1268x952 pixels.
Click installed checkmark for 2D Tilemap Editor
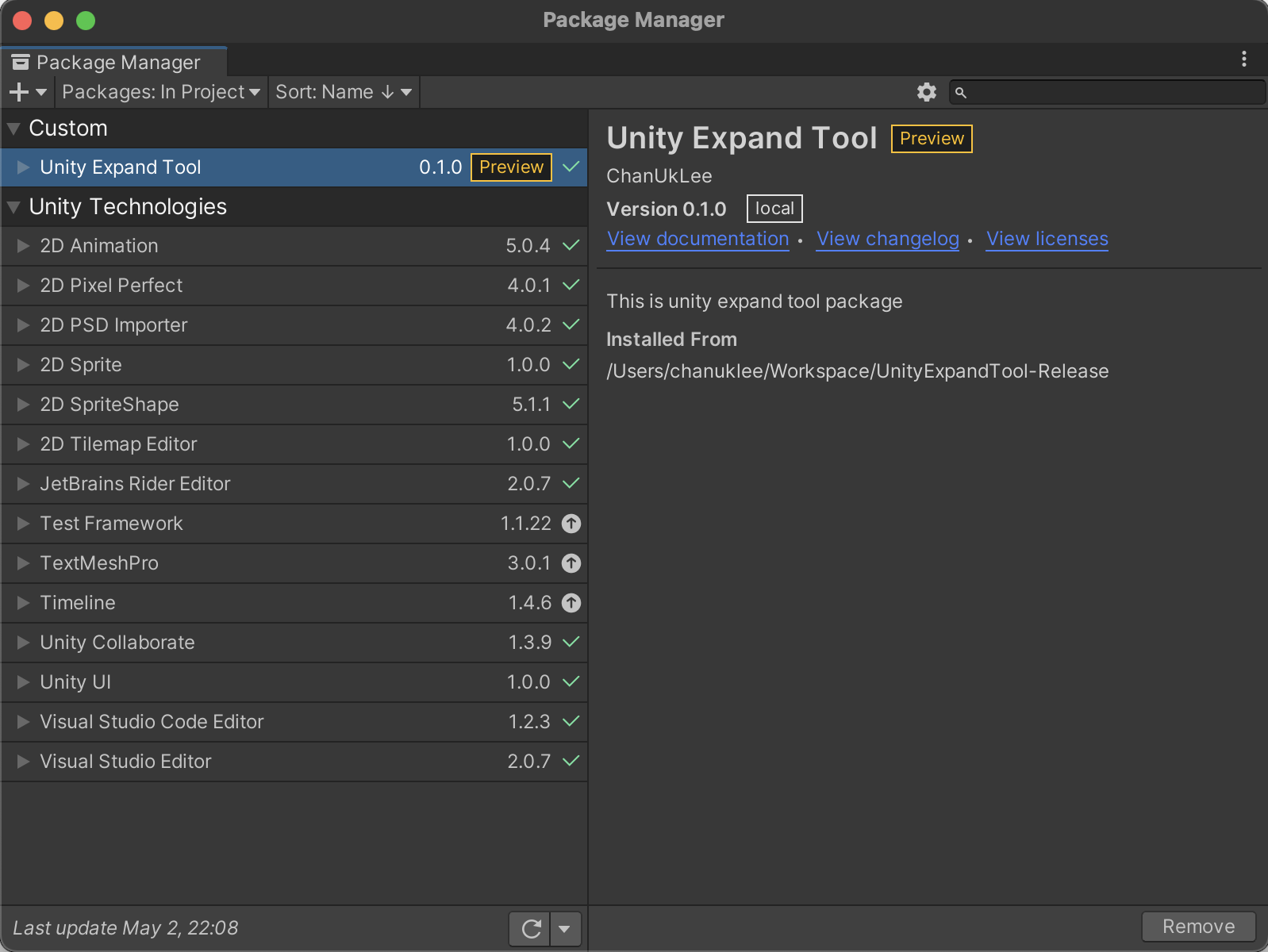point(571,443)
